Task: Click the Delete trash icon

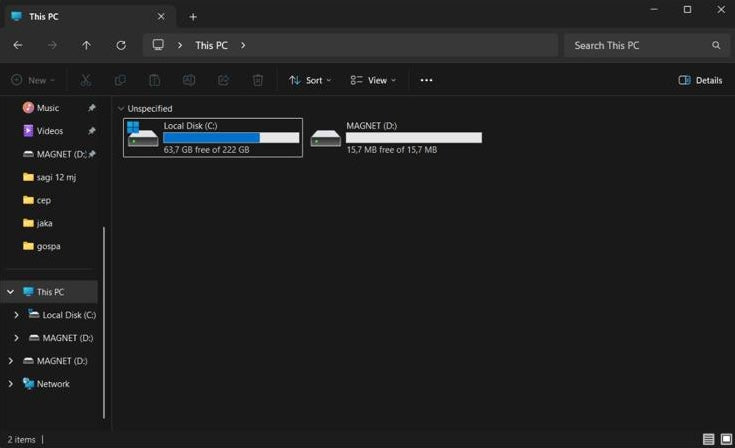Action: 257,80
